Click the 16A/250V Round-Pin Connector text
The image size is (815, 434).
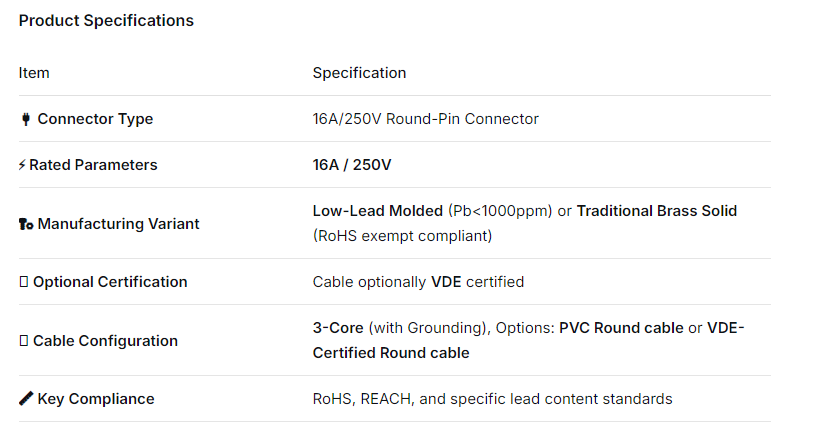coord(425,119)
